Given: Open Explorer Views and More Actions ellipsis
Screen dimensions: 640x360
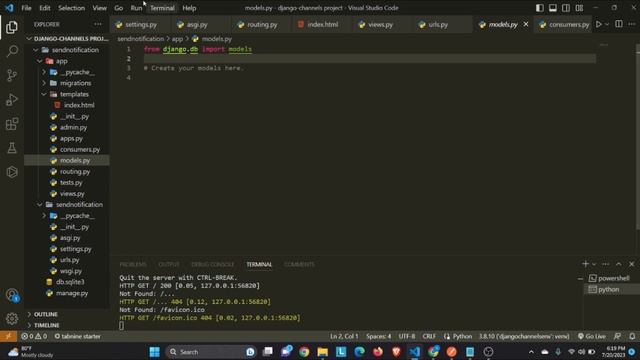Looking at the screenshot, I should [98, 24].
